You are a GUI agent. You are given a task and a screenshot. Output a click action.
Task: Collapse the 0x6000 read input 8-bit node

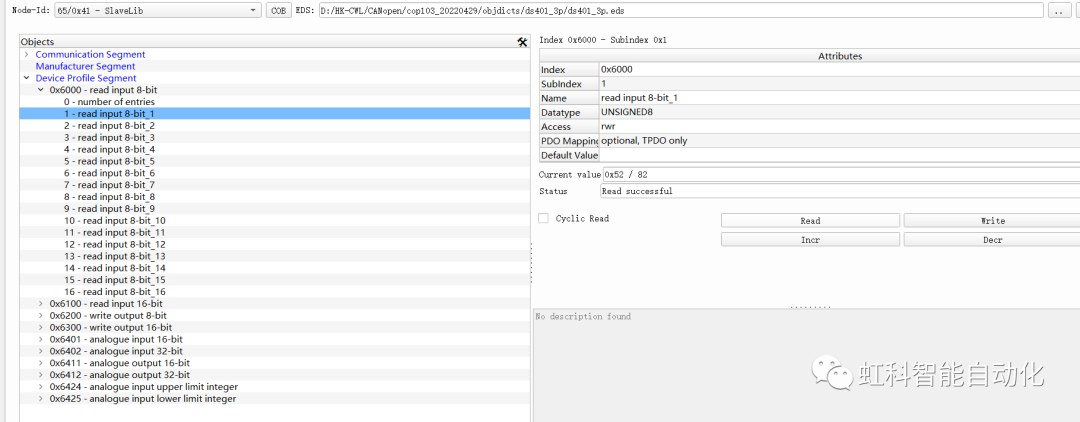pyautogui.click(x=41, y=90)
